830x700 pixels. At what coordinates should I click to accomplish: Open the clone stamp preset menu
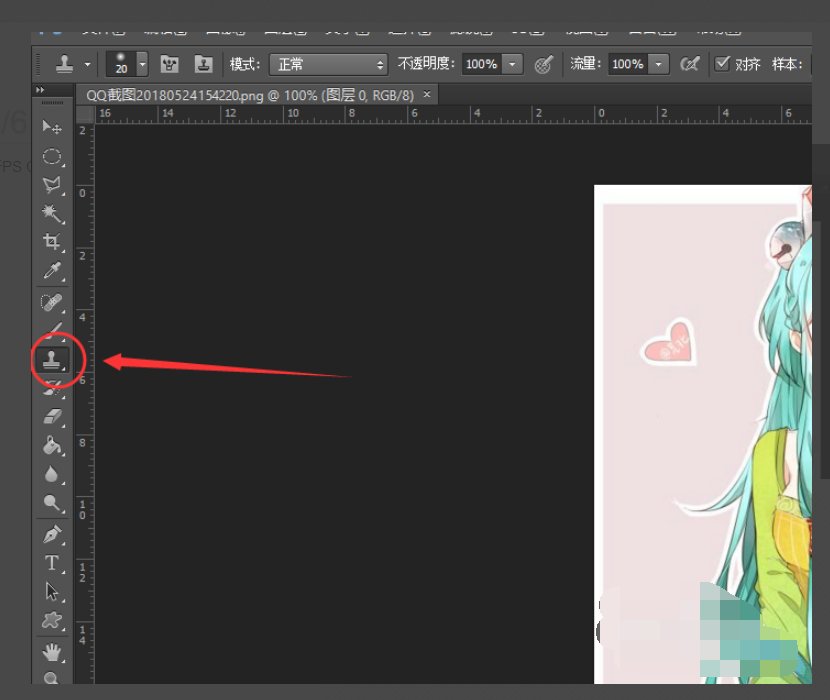(x=86, y=63)
